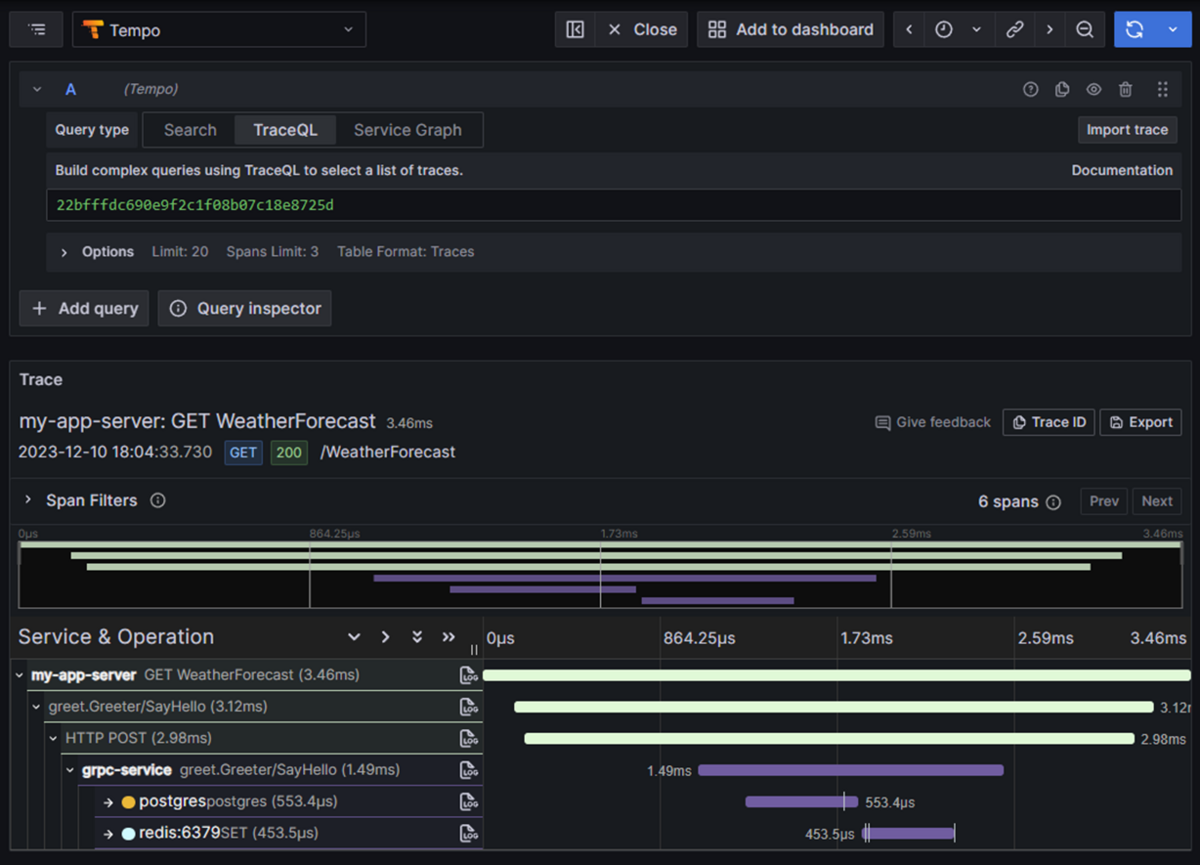Expand the time range dropdown chevron
The image size is (1200, 865).
point(977,30)
